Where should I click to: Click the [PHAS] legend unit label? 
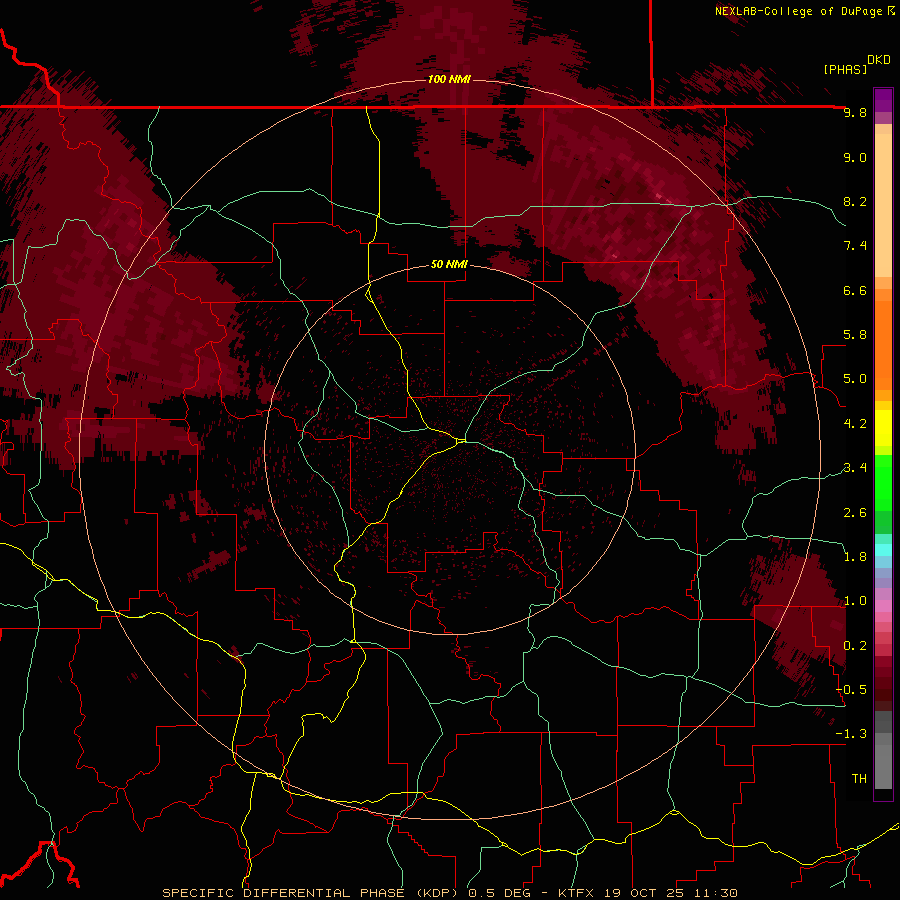coord(845,69)
